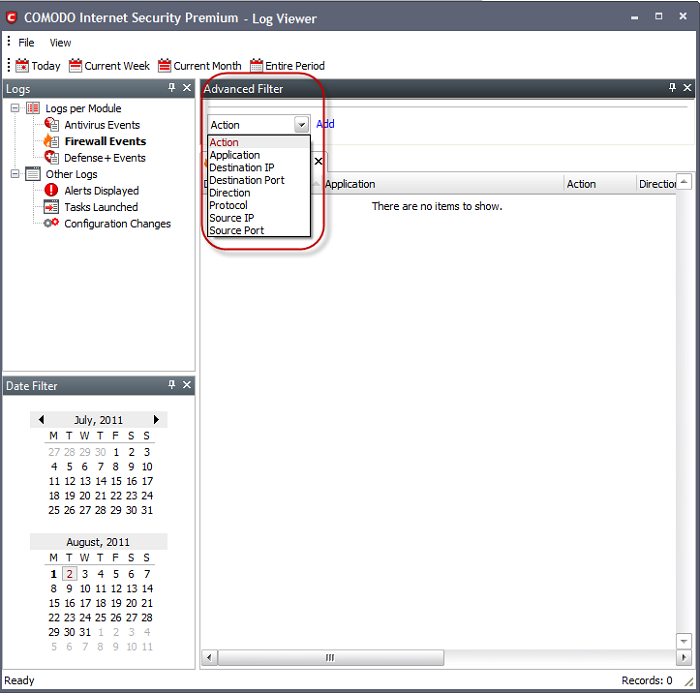Click the Configuration Changes gears icon
Screen dimensions: 700x693
51,223
